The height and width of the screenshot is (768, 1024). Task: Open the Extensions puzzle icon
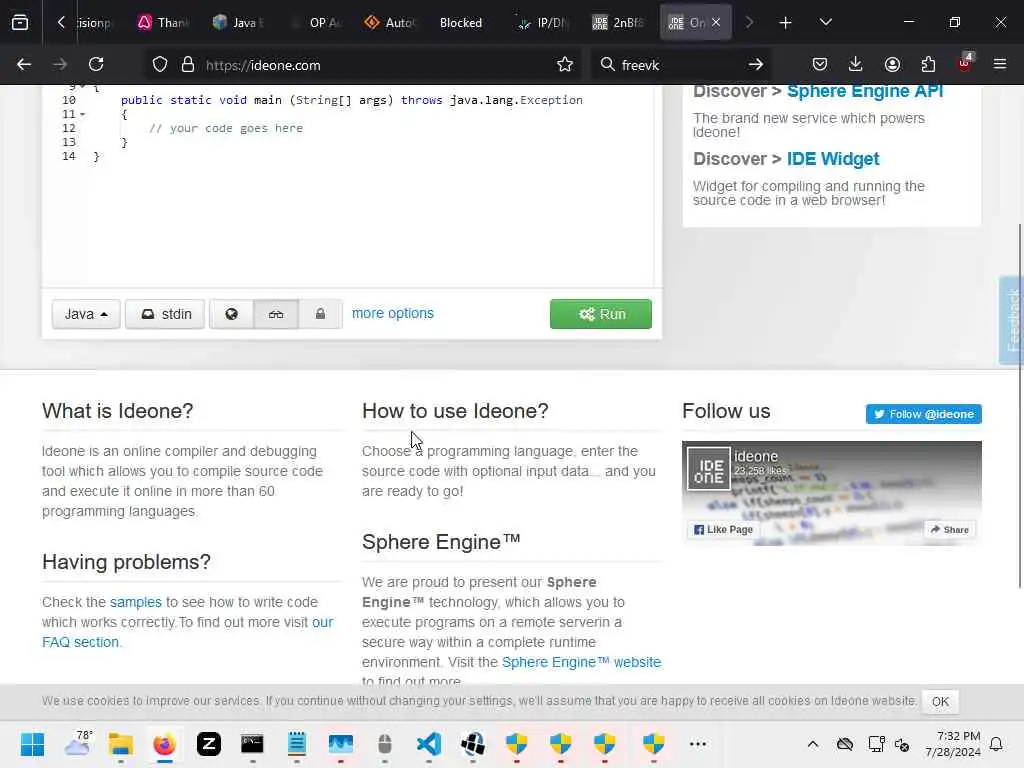928,65
